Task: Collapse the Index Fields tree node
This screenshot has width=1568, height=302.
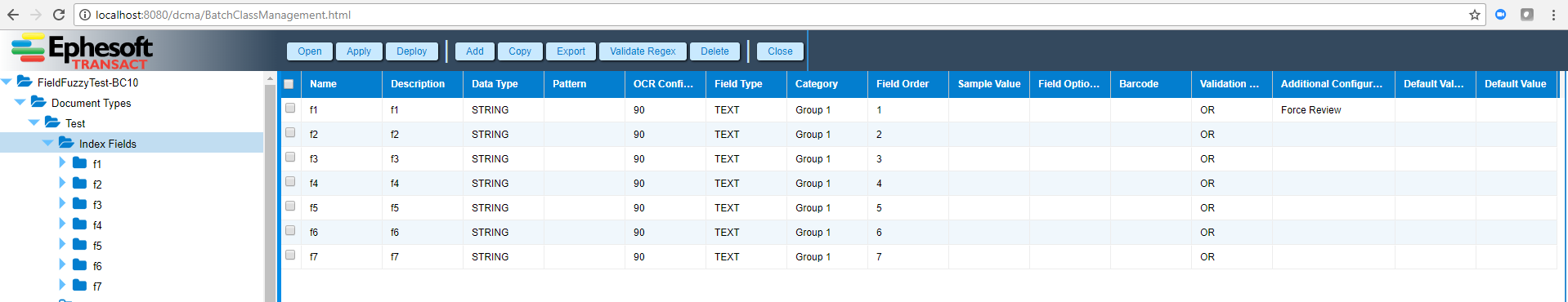Action: coord(47,143)
